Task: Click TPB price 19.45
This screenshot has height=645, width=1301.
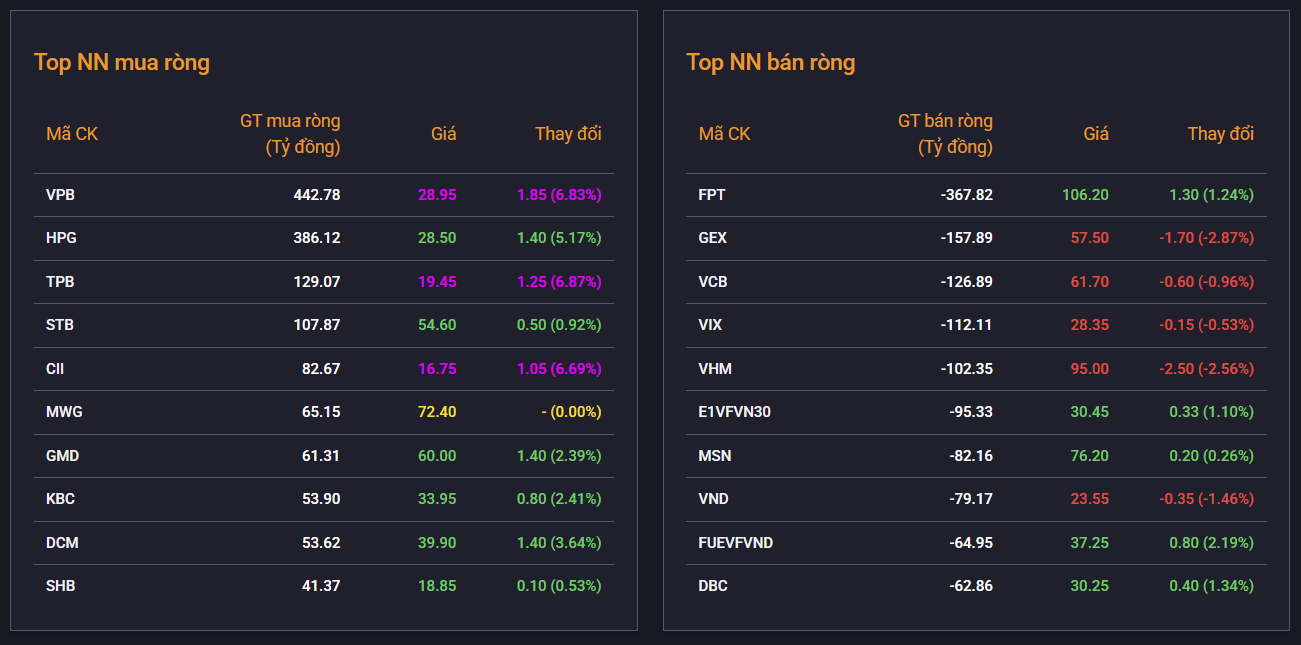Action: (437, 282)
